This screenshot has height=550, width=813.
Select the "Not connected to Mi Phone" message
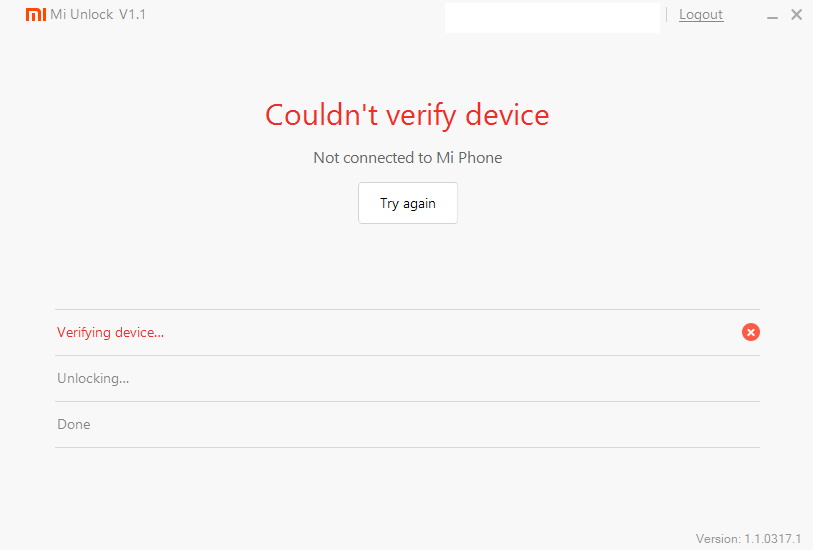[407, 158]
